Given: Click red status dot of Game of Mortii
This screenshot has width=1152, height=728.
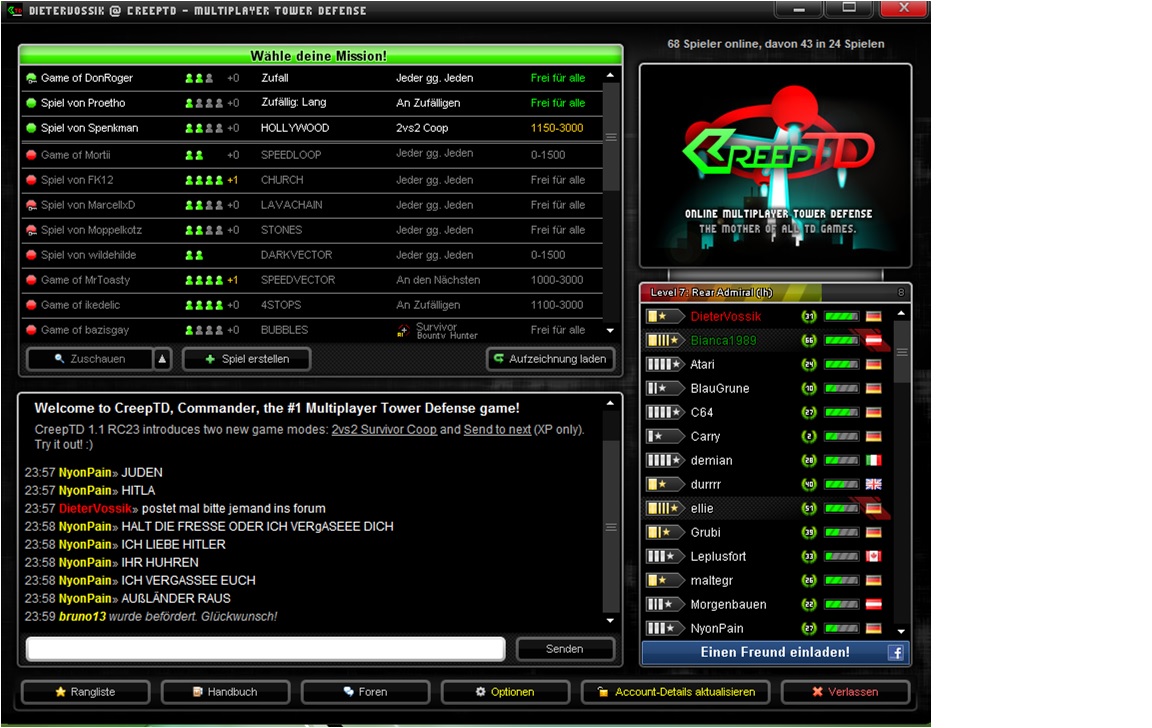Looking at the screenshot, I should click(31, 155).
